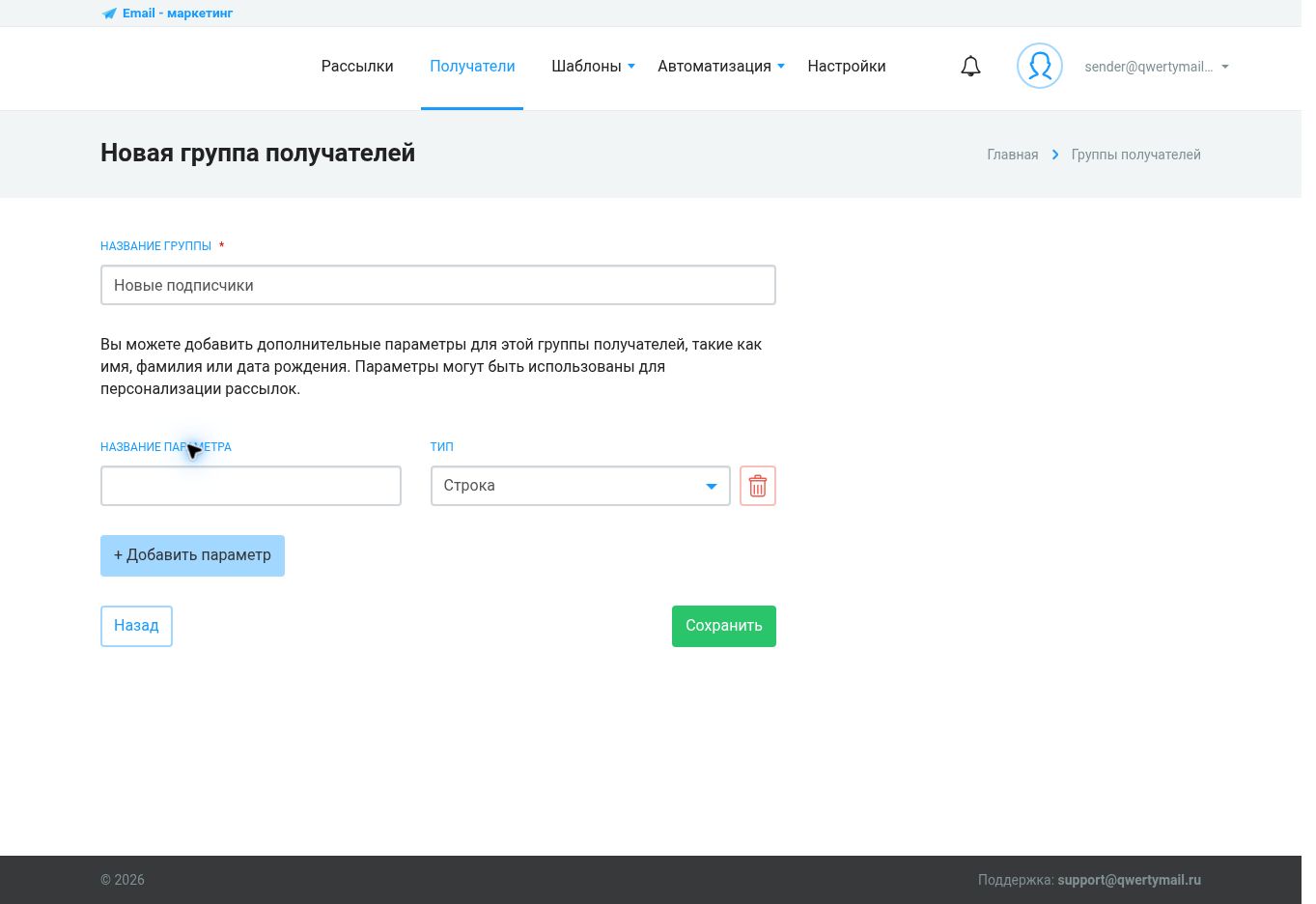Viewport: 1316px width, 904px height.
Task: Open the Получатели tab
Action: tap(472, 67)
